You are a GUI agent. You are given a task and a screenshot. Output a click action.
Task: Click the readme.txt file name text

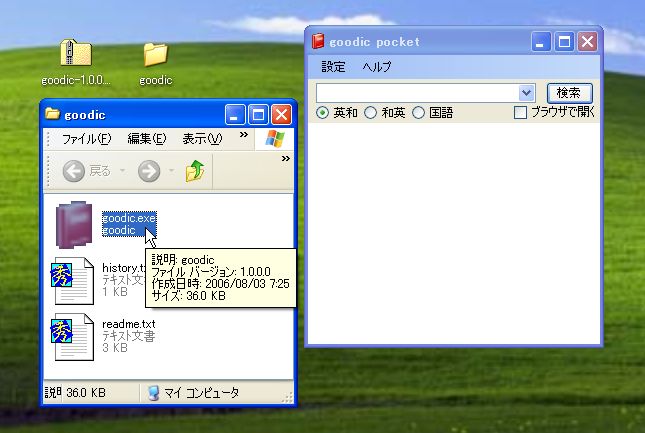click(129, 324)
